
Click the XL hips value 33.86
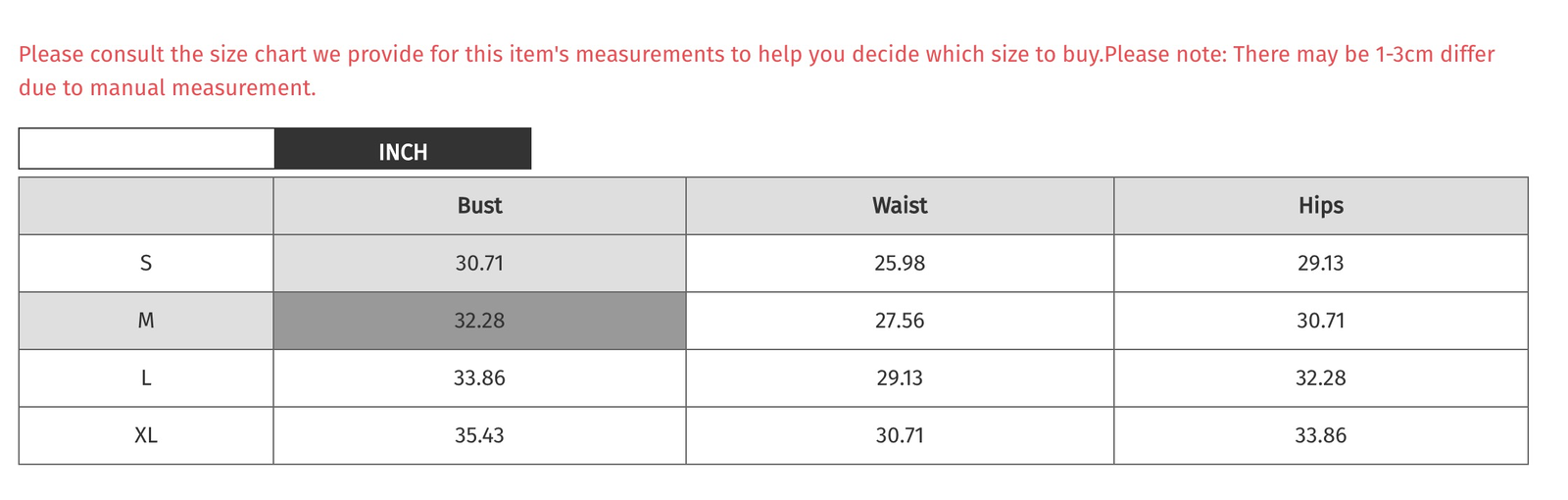point(1321,435)
